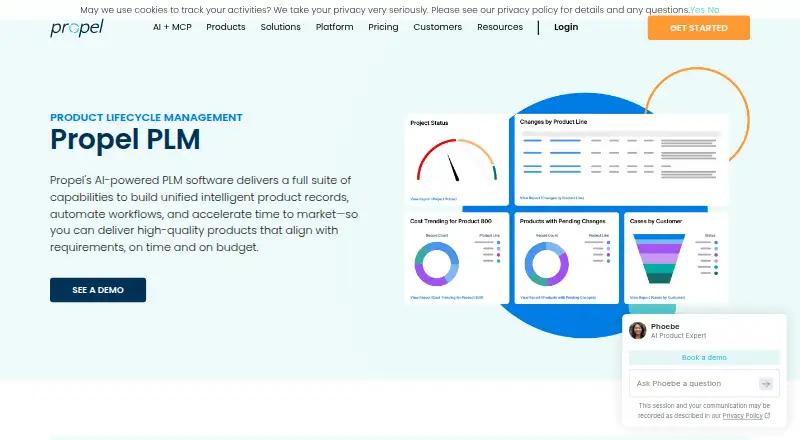This screenshot has height=440, width=800.
Task: Open the Customers menu
Action: (437, 27)
